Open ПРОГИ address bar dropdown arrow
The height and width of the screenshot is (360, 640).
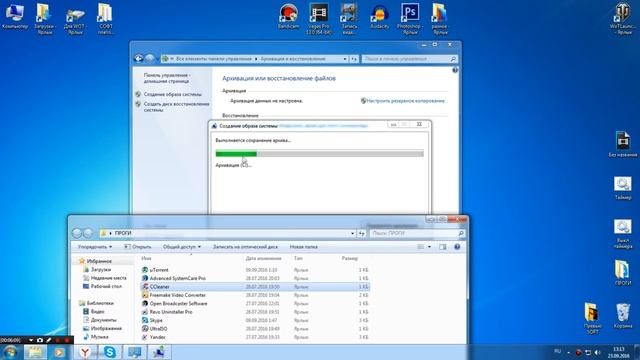(352, 233)
